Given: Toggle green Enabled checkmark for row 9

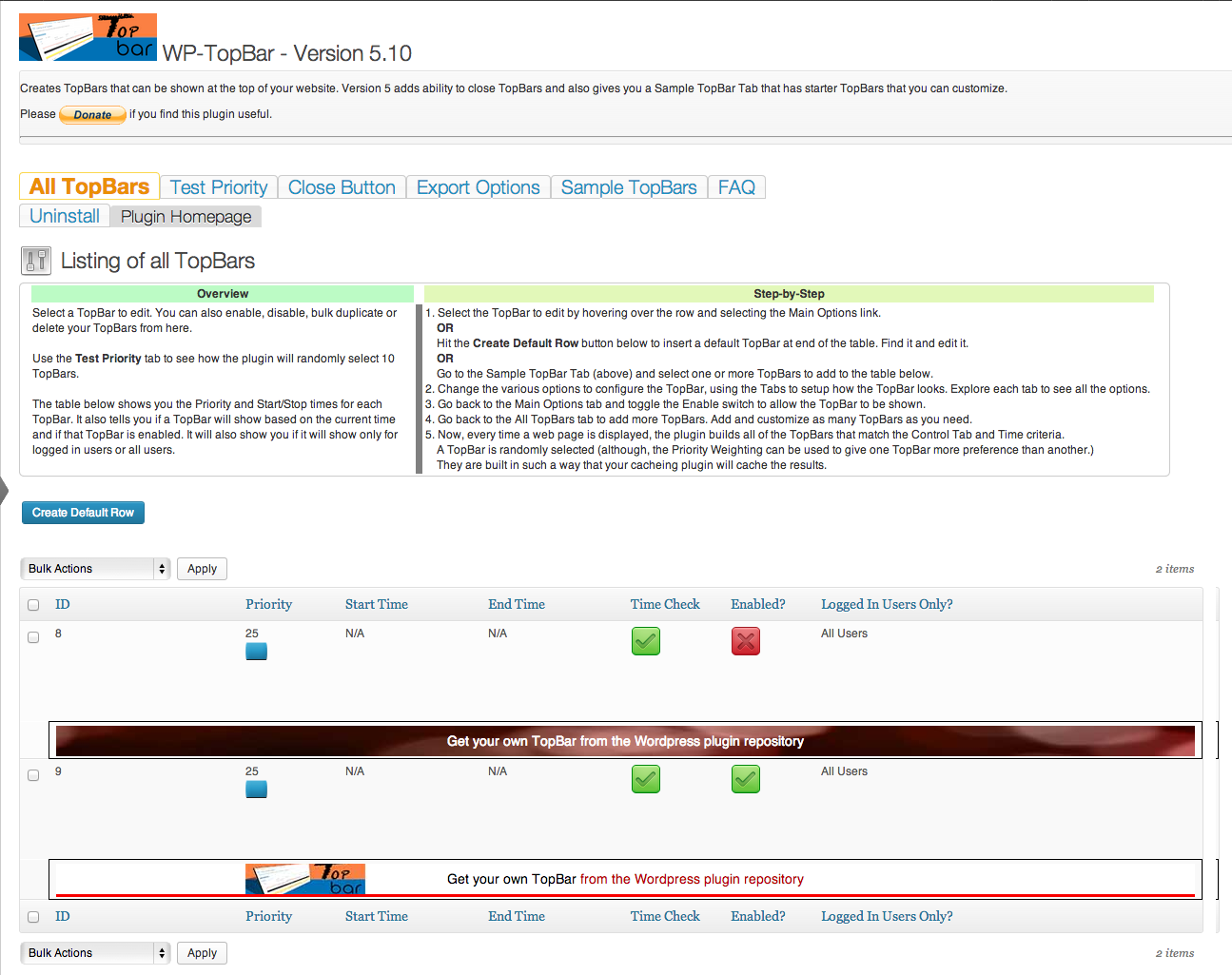Looking at the screenshot, I should [746, 779].
